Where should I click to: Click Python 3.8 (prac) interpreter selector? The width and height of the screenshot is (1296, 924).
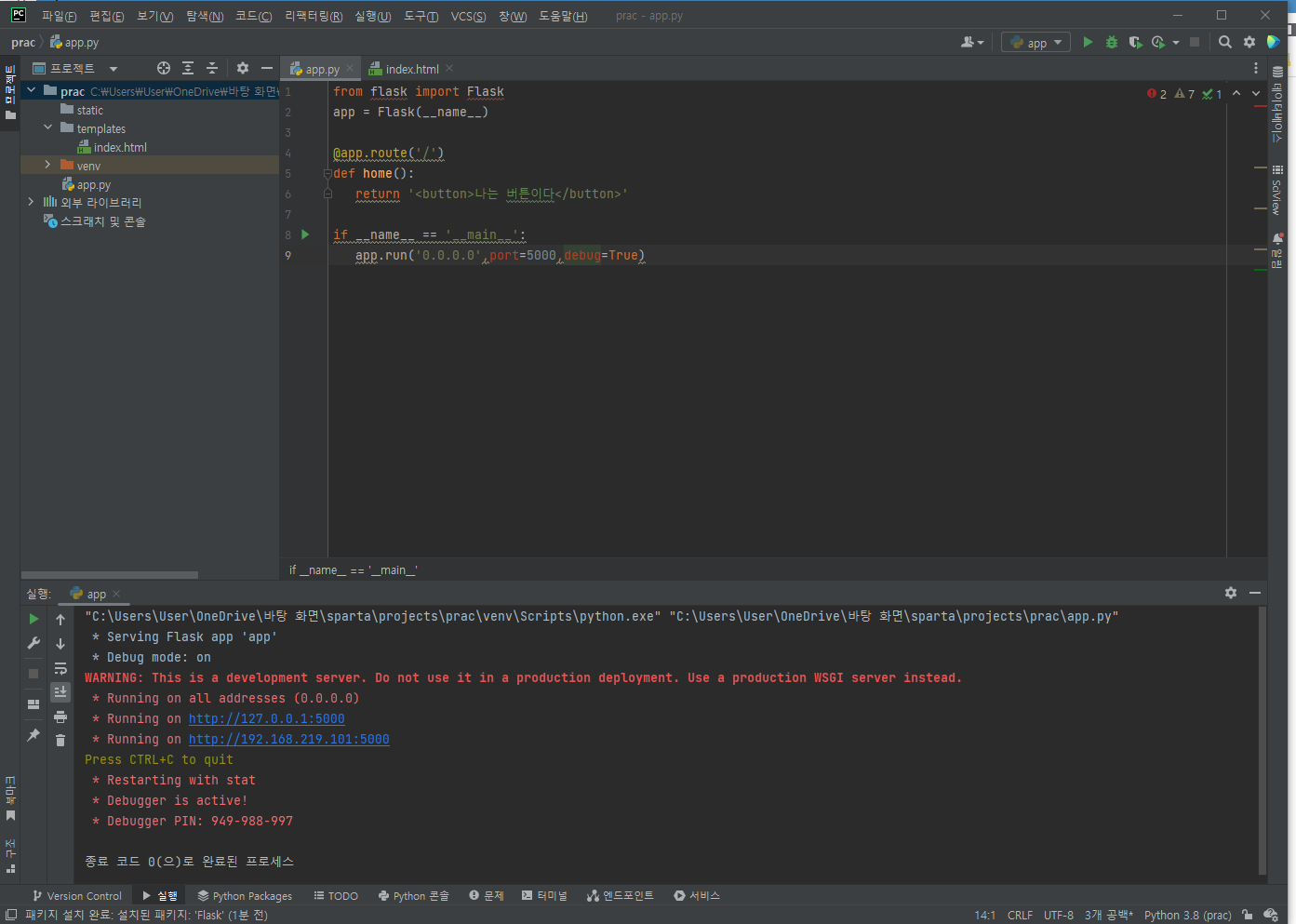1187,916
